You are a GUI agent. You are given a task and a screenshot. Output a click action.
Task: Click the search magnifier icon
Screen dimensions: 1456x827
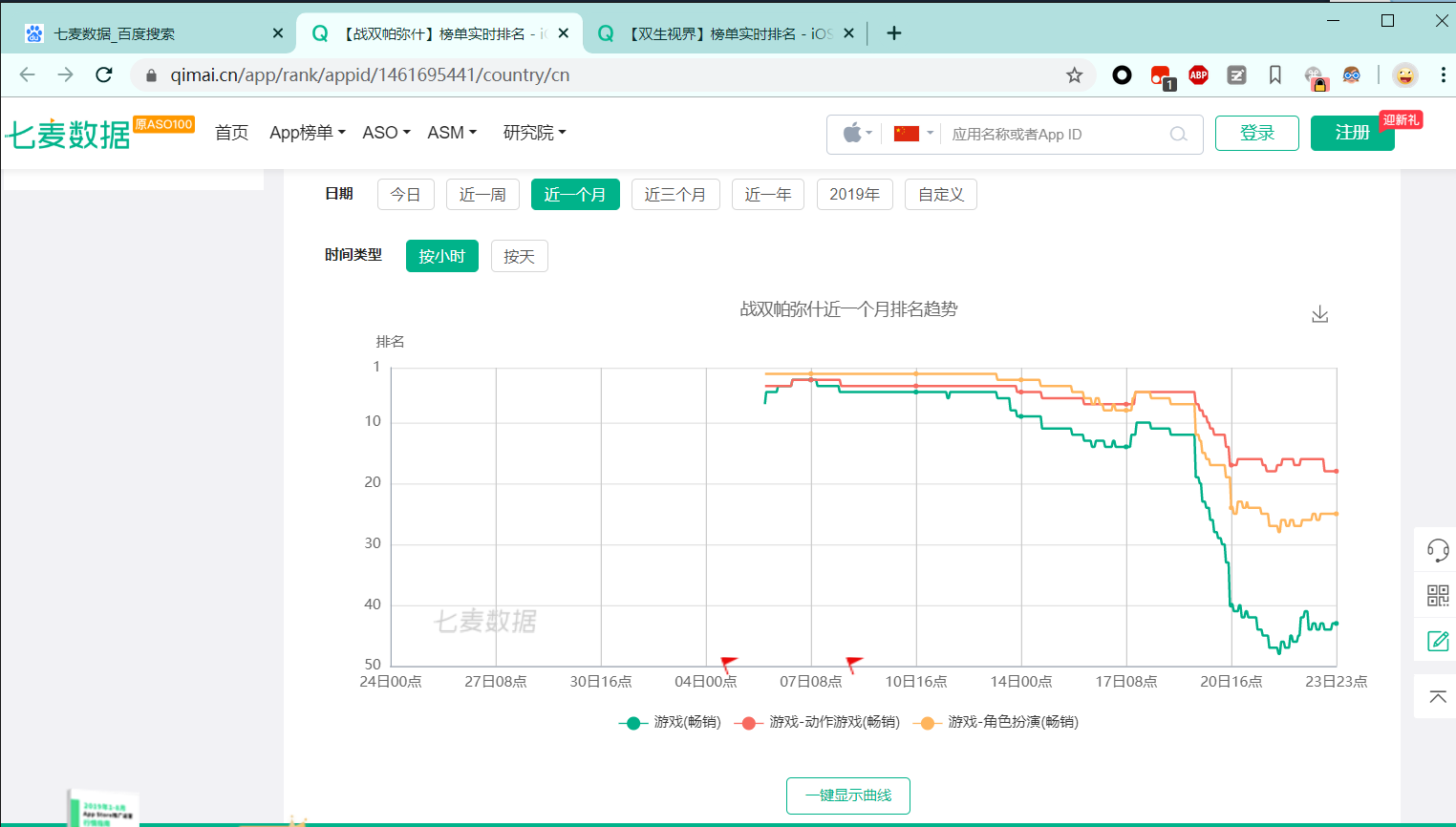(1178, 134)
